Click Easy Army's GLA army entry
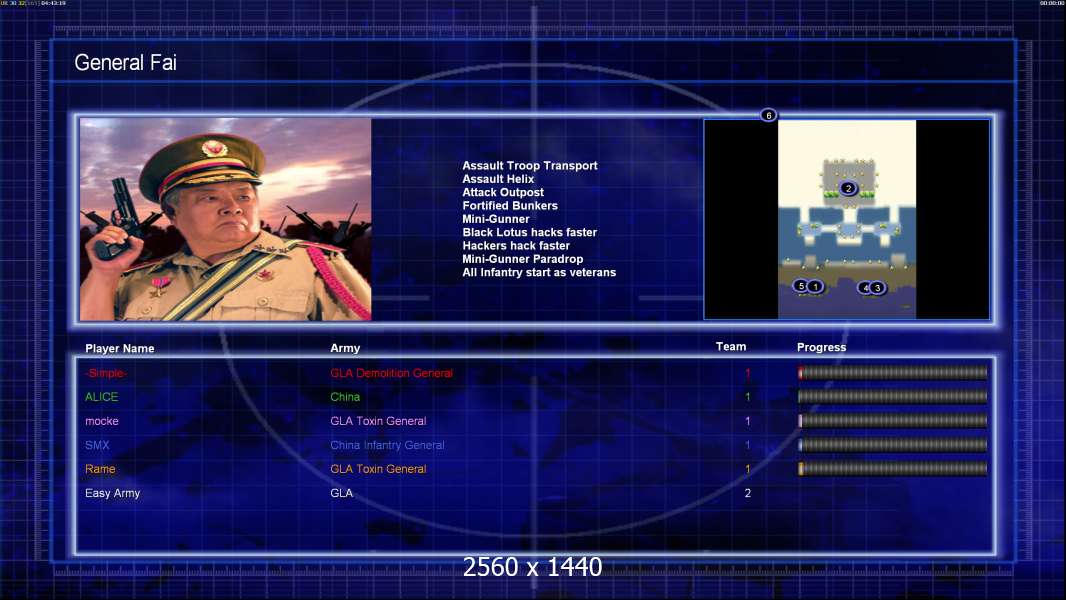Screen dimensions: 1066x600 click(341, 493)
